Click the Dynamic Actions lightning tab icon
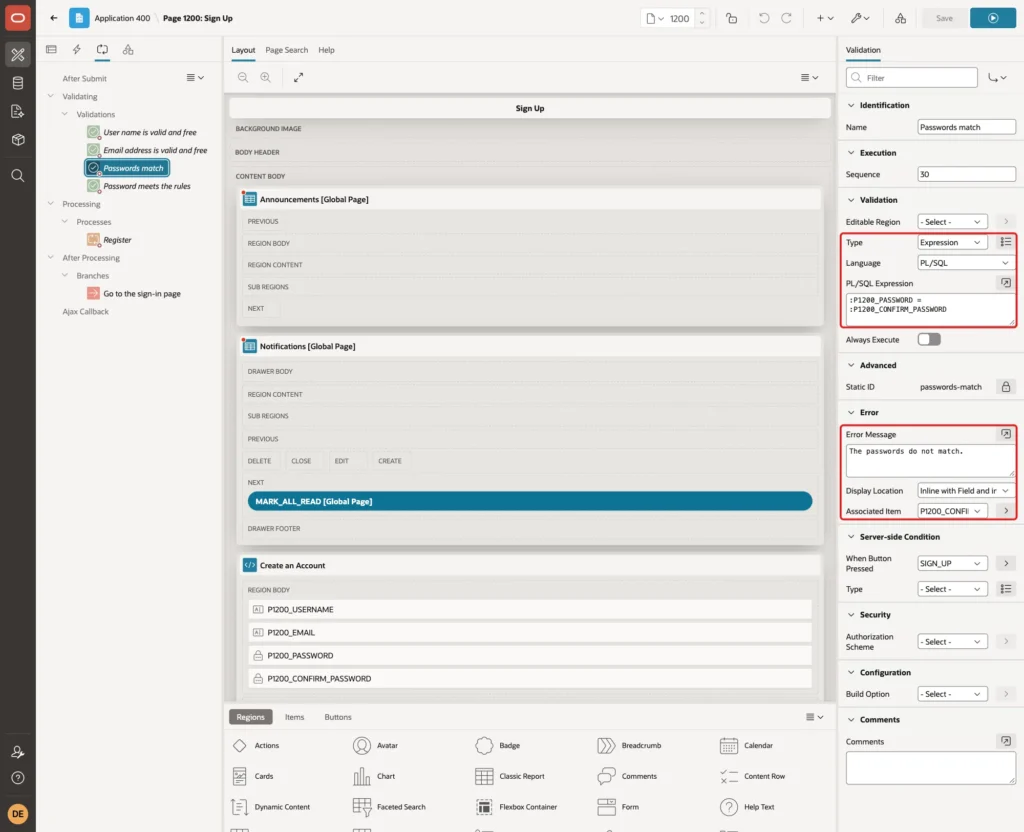The width and height of the screenshot is (1024, 832). tap(76, 50)
